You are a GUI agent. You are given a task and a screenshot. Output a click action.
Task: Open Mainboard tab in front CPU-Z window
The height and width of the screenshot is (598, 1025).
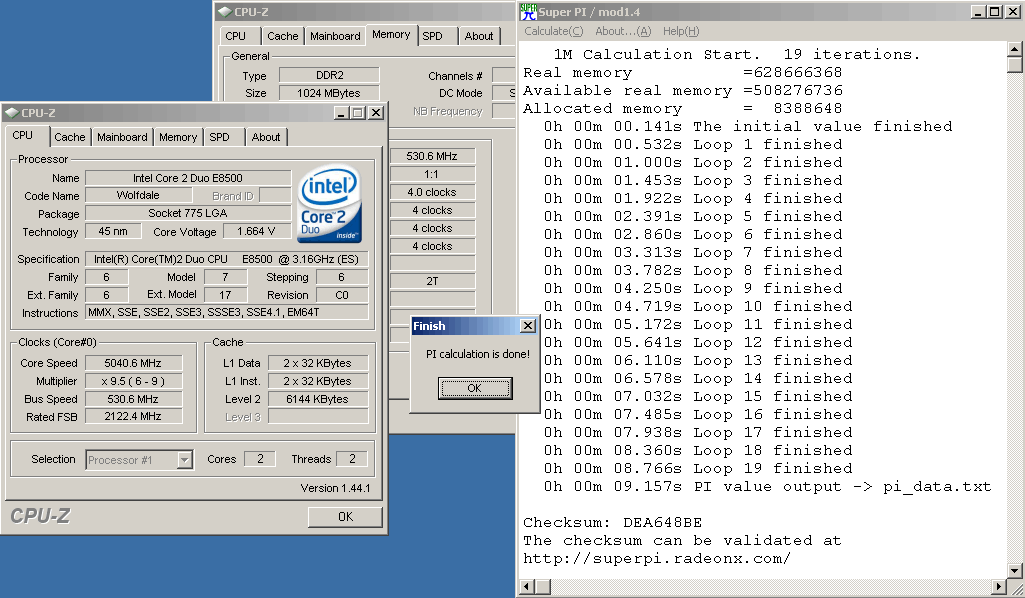[122, 137]
